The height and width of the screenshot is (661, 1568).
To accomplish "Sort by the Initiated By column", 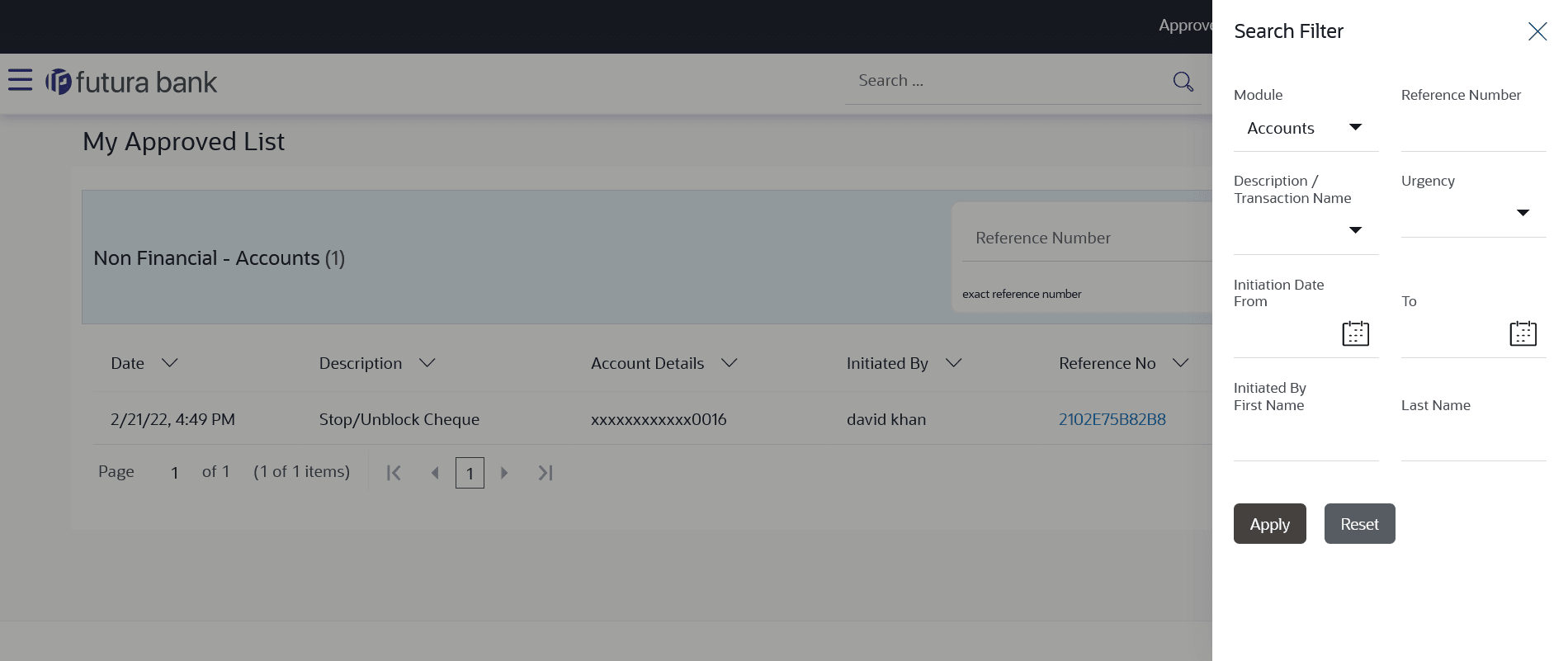I will point(953,363).
